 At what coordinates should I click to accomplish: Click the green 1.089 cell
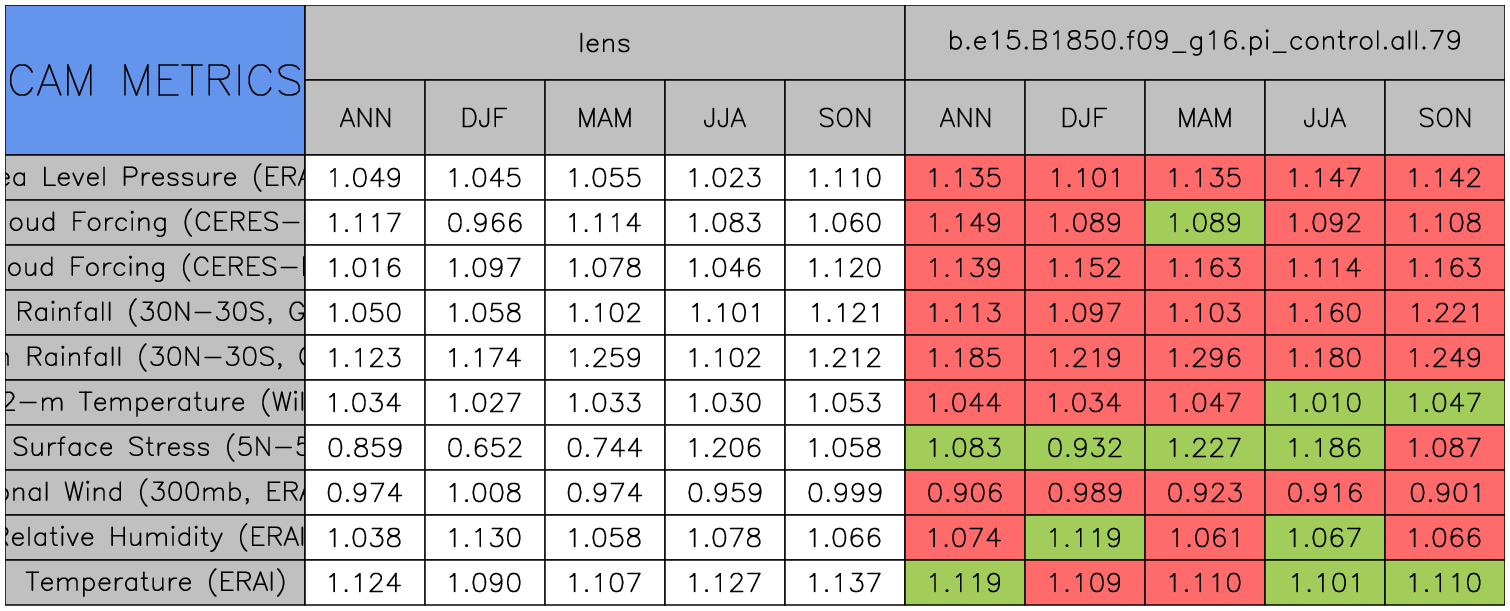click(1205, 223)
